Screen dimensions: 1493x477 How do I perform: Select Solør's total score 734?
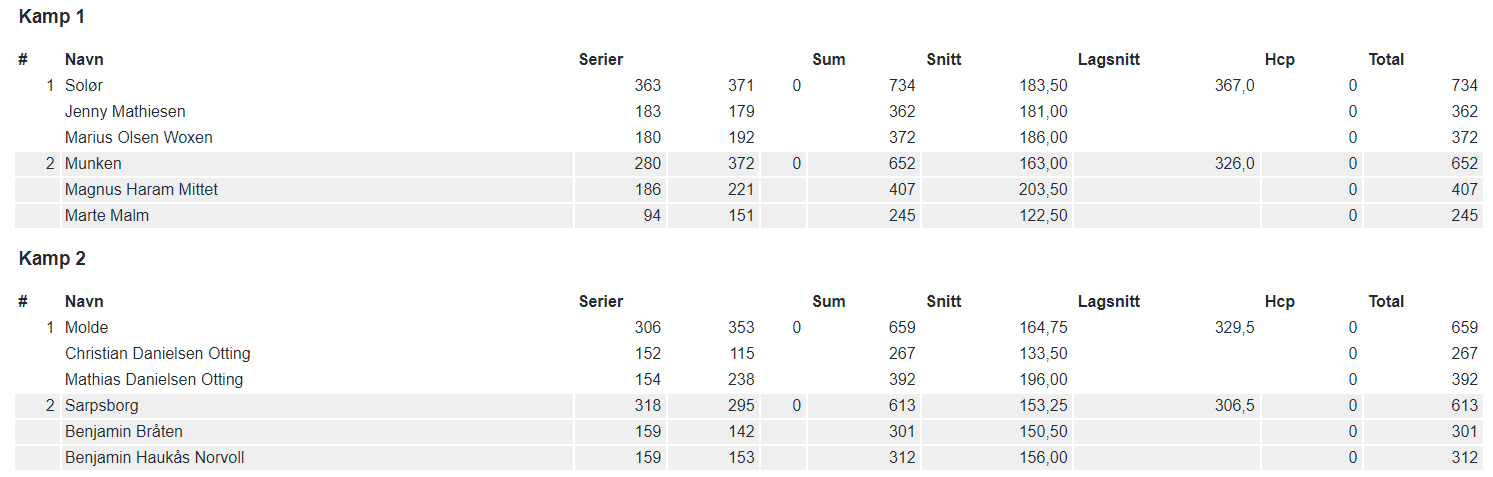tap(1464, 86)
